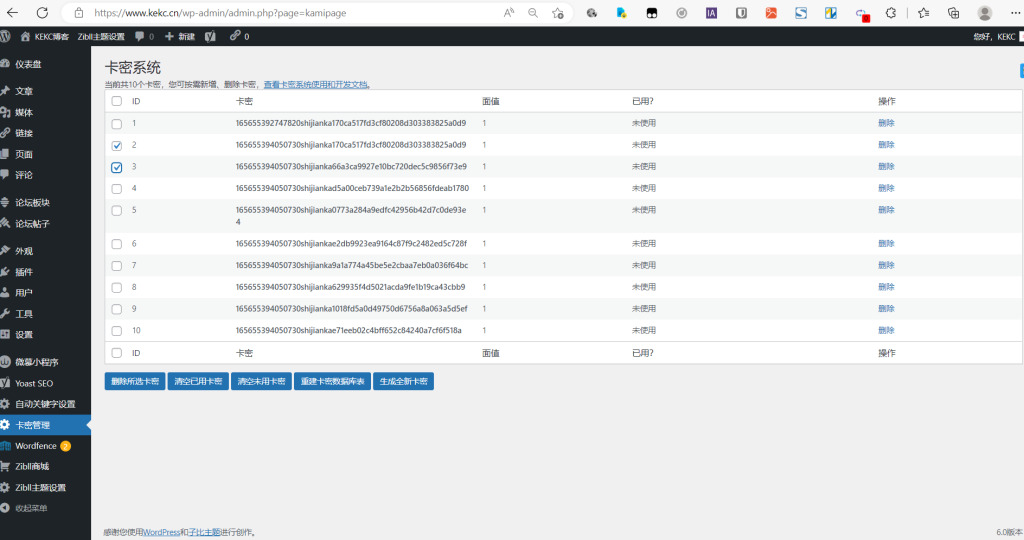Click the Yoast SEO icon in admin bar

pyautogui.click(x=211, y=36)
